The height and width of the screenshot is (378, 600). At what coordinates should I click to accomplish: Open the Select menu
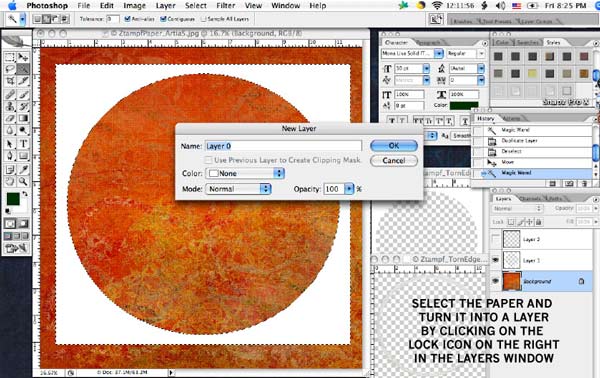click(x=196, y=5)
